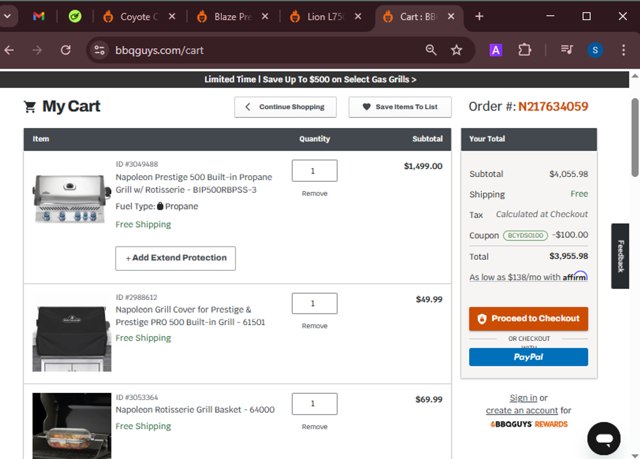Open the Extensions puzzle icon
Viewport: 640px width, 459px height.
[x=524, y=50]
